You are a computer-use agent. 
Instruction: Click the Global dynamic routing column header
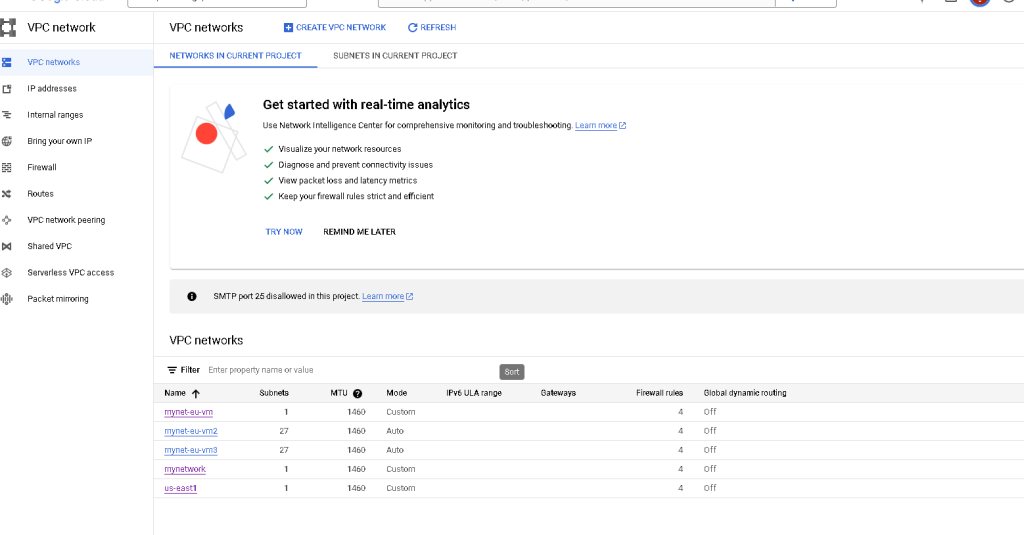(x=745, y=393)
